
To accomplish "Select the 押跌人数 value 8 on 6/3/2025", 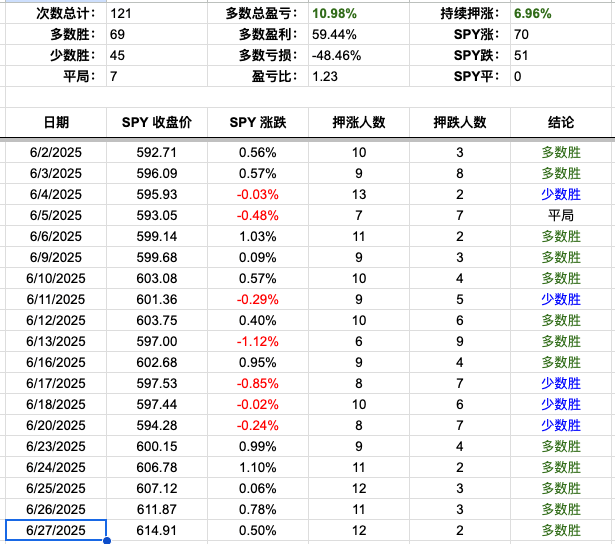I will click(460, 173).
